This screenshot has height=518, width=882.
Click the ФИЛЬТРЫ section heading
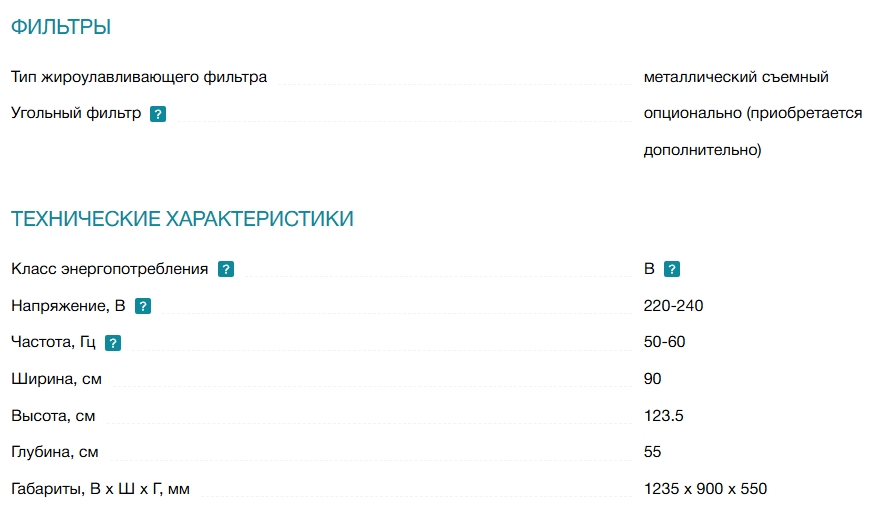click(61, 27)
